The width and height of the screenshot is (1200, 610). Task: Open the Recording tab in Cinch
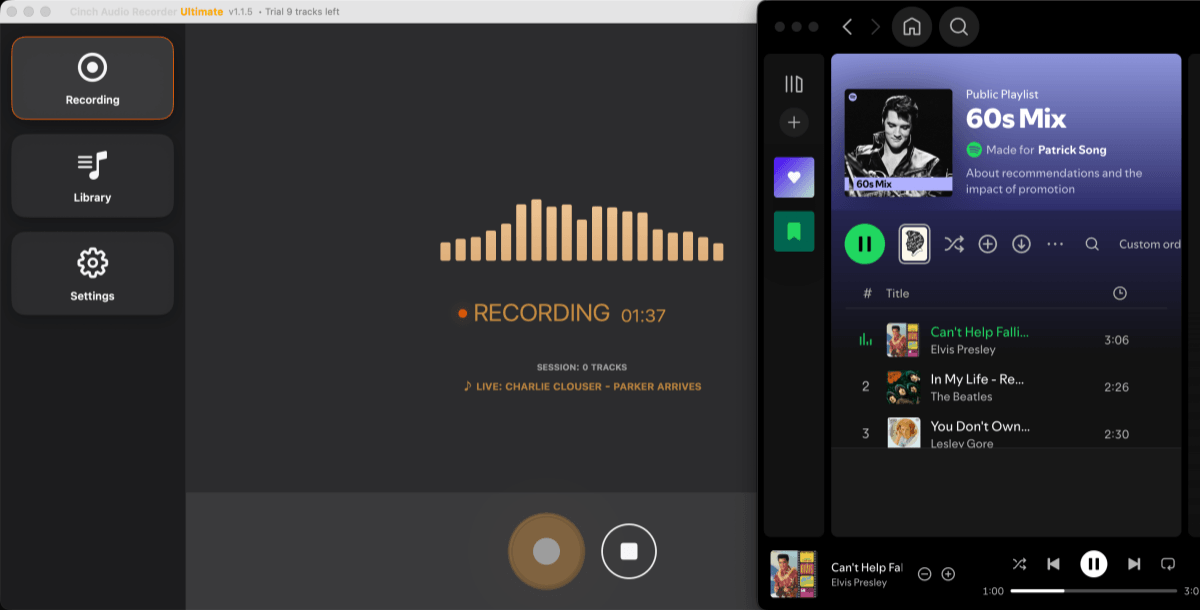(92, 78)
